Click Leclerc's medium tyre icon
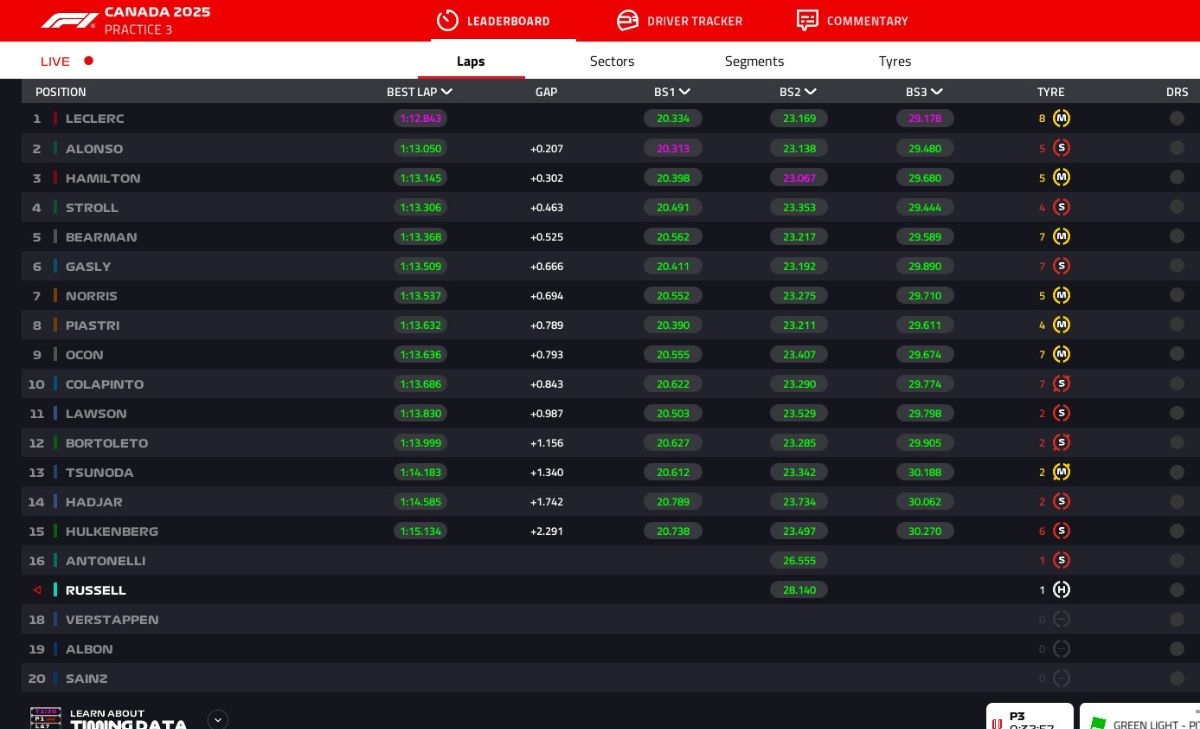Image resolution: width=1200 pixels, height=729 pixels. 1061,118
